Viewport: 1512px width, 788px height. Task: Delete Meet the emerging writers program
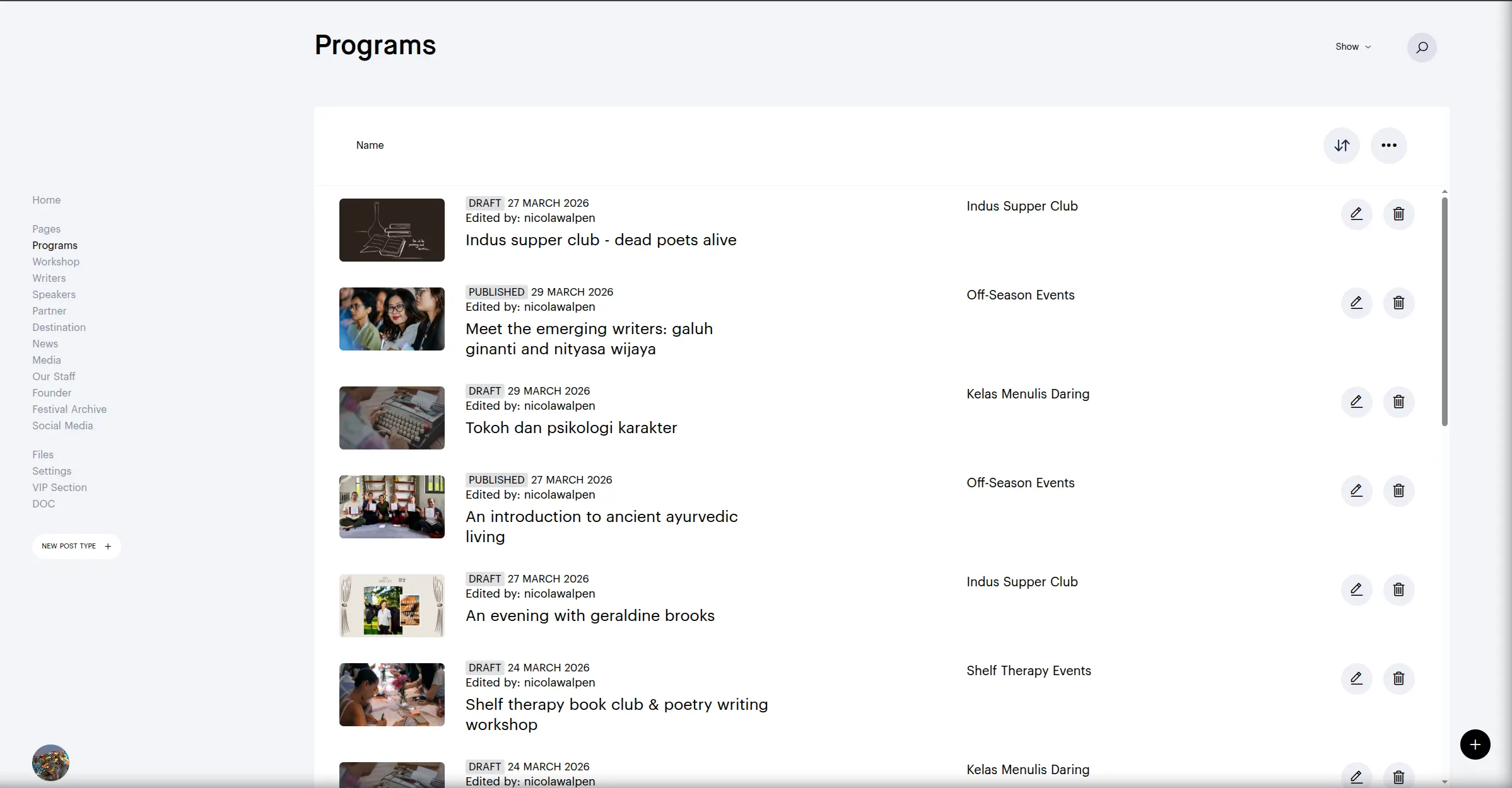(1398, 303)
